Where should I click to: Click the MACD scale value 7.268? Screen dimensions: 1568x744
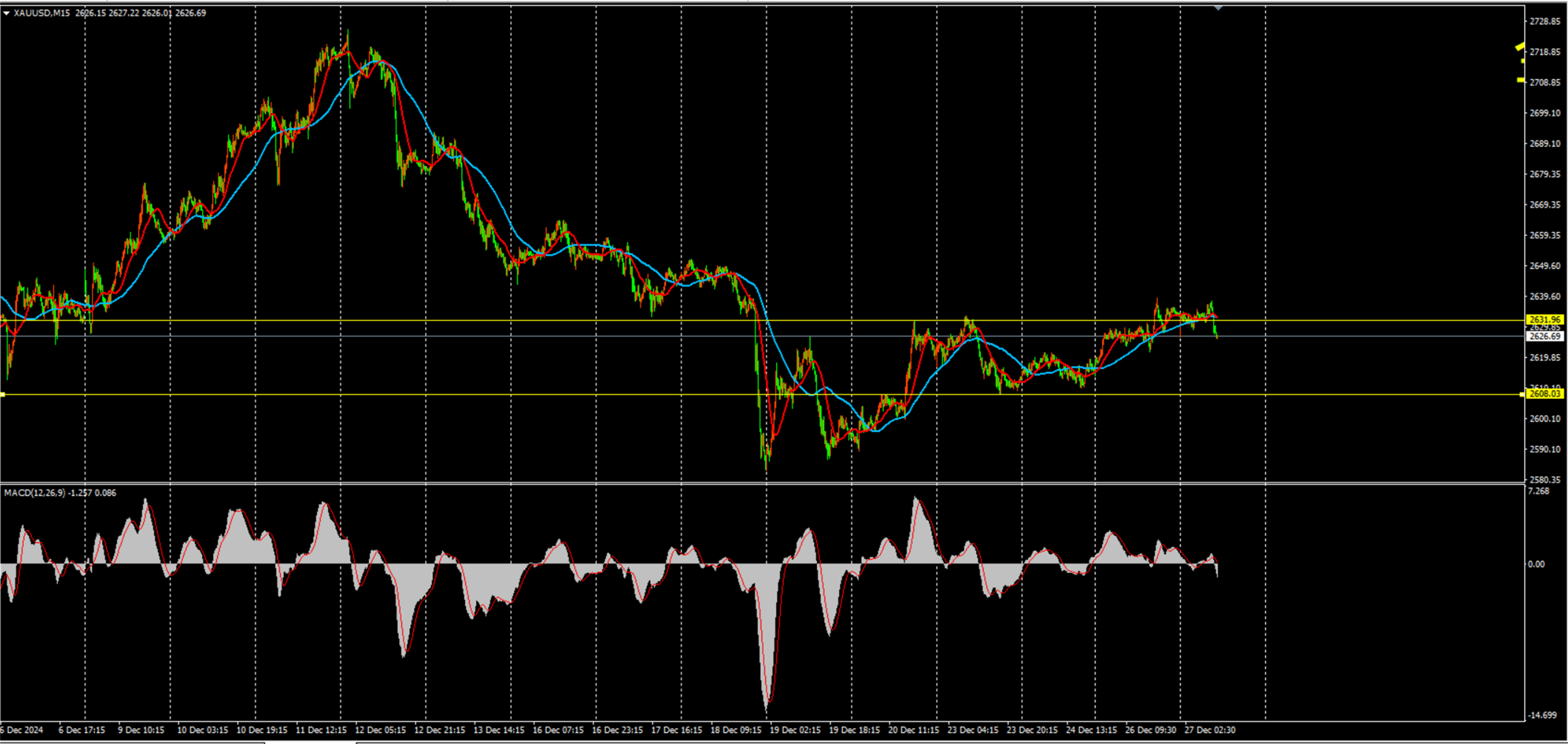click(x=1539, y=491)
